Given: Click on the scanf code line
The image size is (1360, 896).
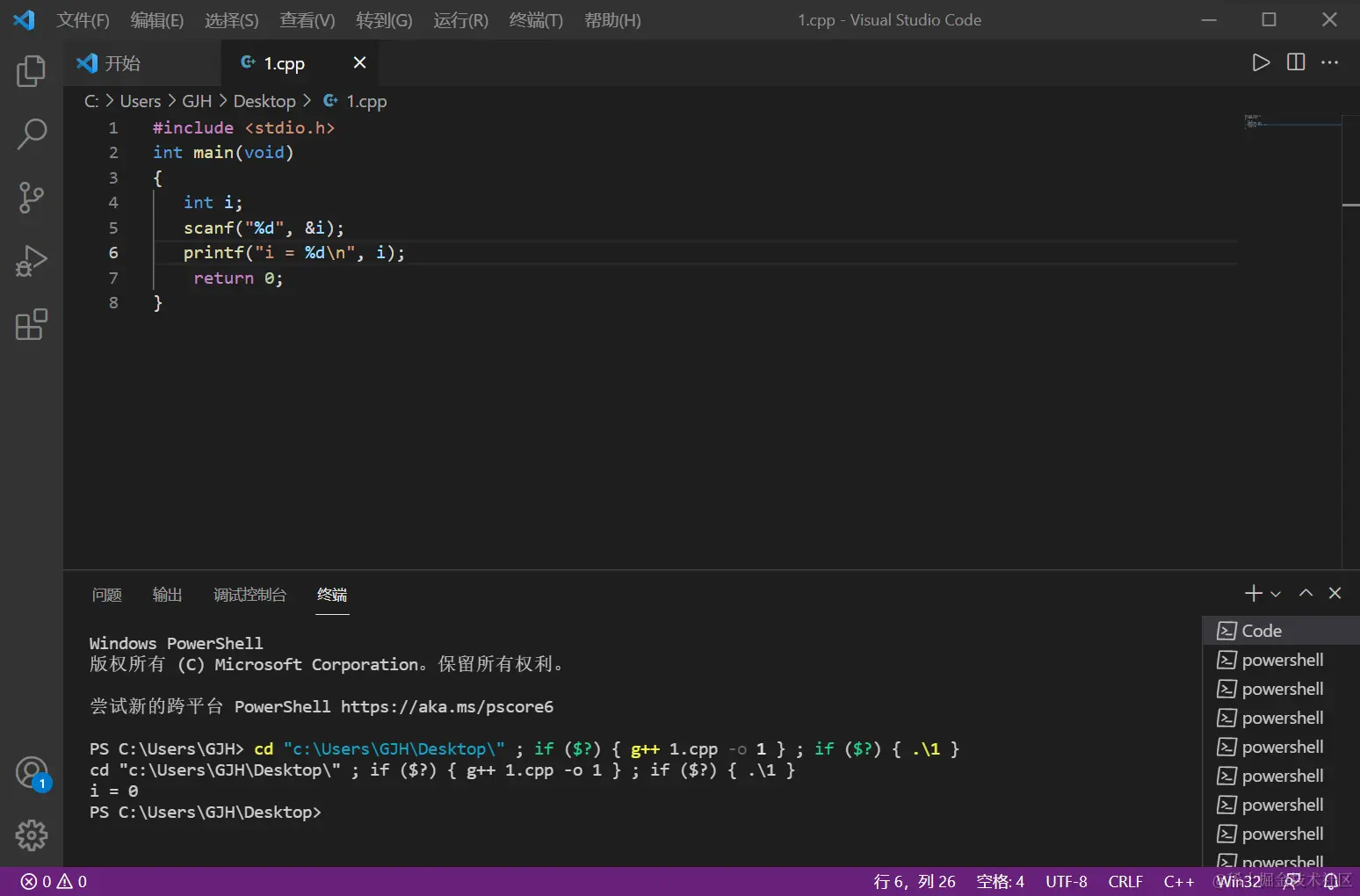Looking at the screenshot, I should 264,228.
